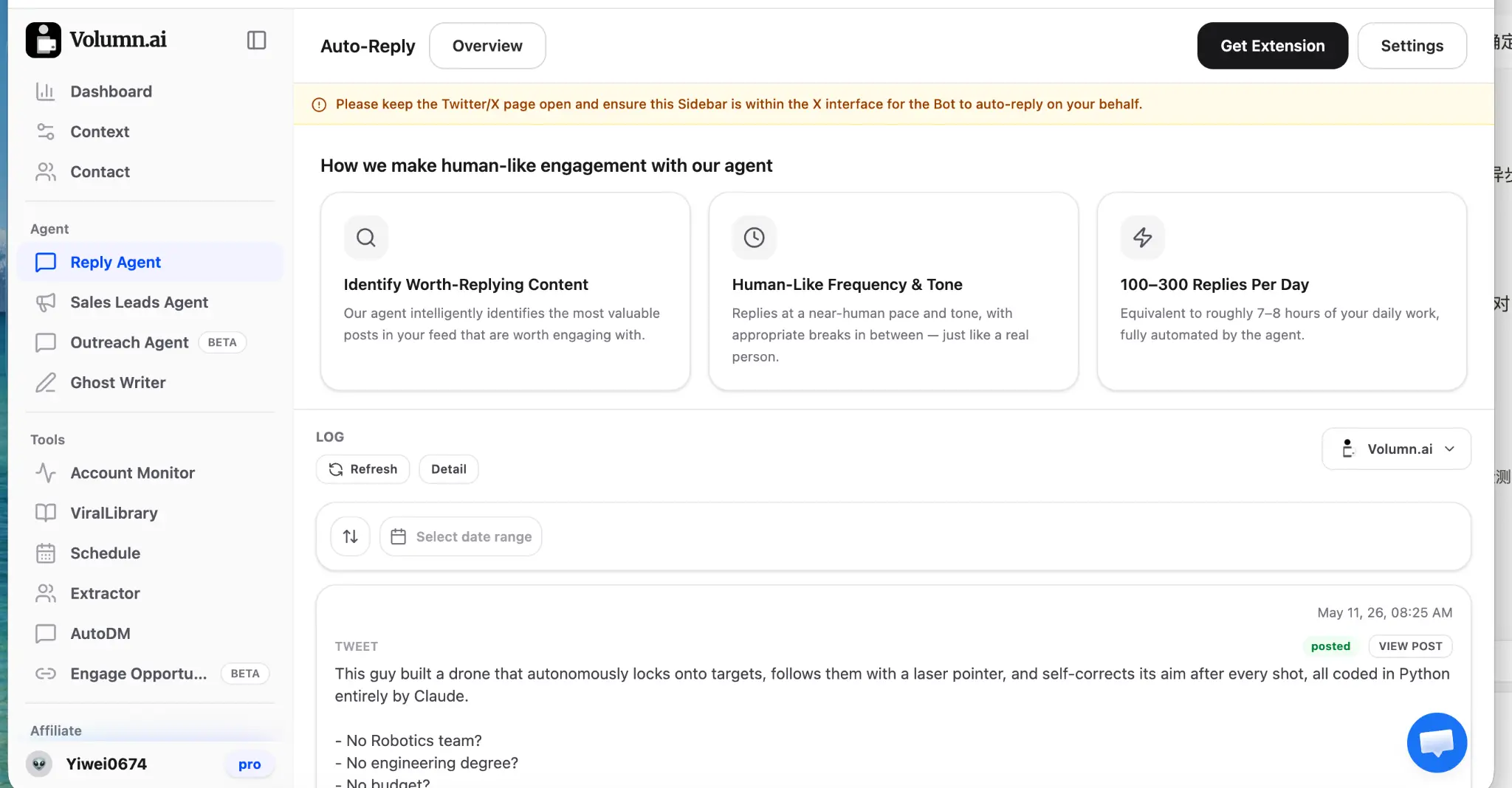Open AutoDM tool

[x=150, y=633]
